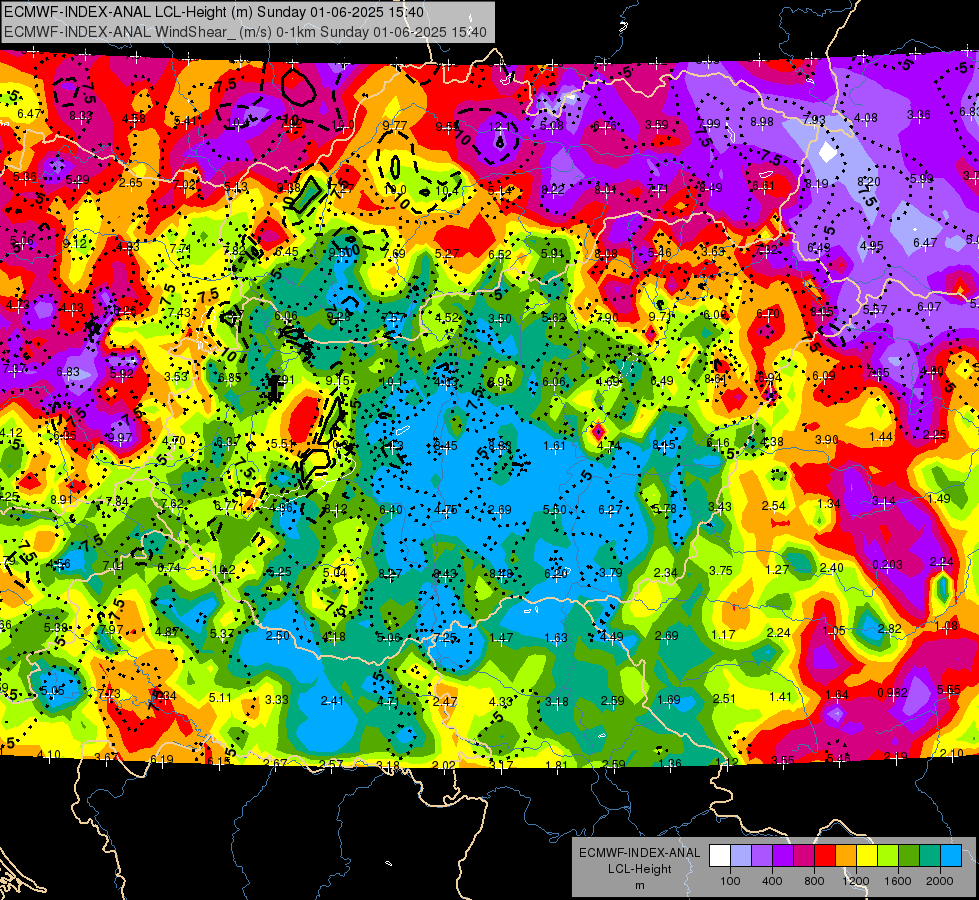
Task: Select the red swatch in the legend
Action: pyautogui.click(x=825, y=856)
